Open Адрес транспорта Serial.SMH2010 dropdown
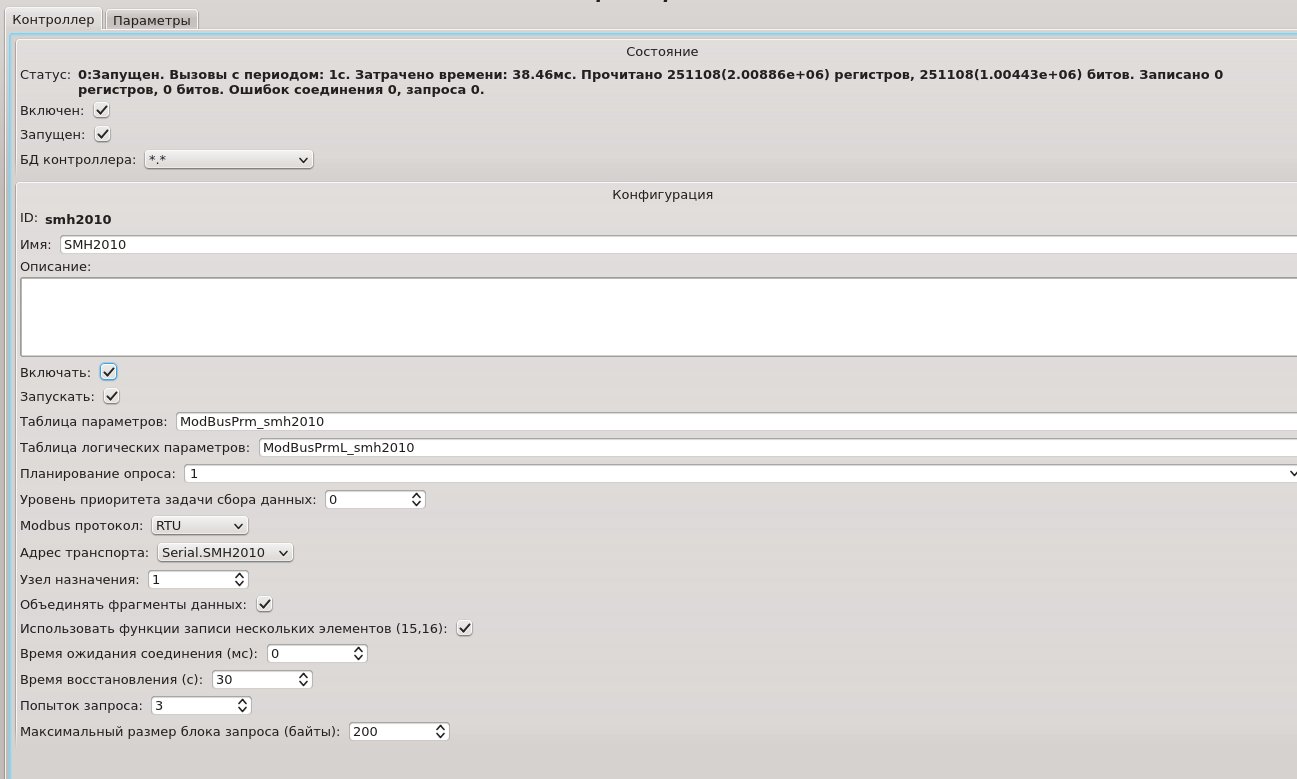The width and height of the screenshot is (1297, 779). coord(224,552)
